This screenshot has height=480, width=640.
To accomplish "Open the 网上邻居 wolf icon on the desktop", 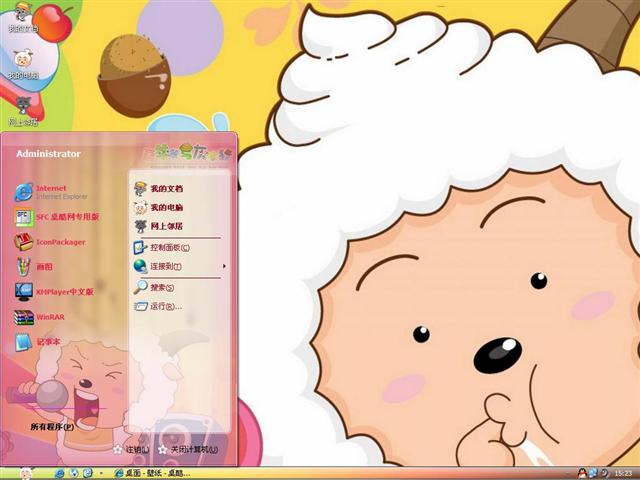I will point(23,111).
